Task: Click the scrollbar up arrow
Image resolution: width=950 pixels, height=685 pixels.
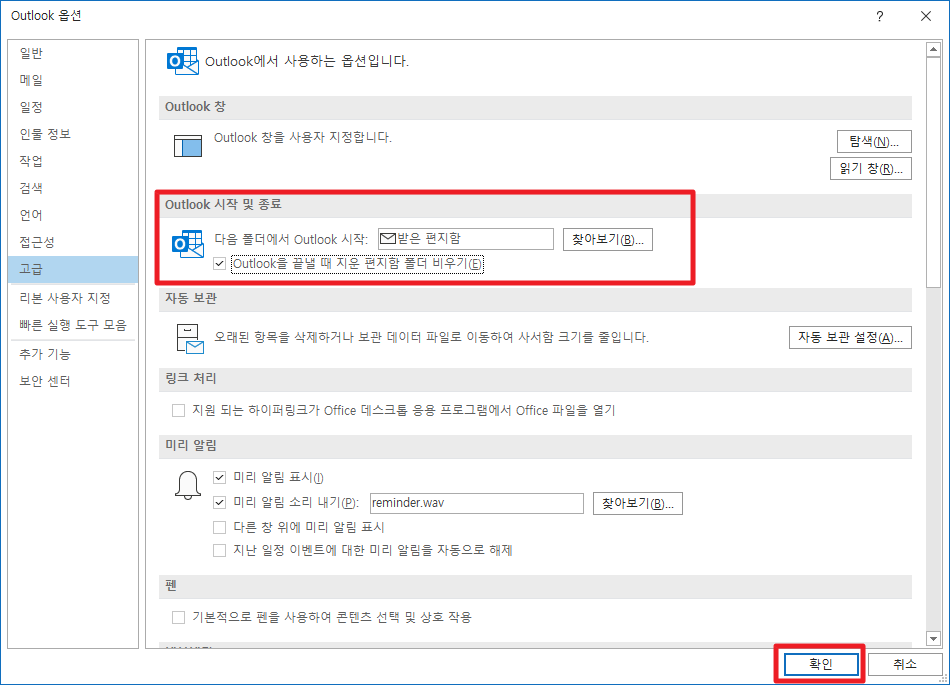Action: (933, 49)
